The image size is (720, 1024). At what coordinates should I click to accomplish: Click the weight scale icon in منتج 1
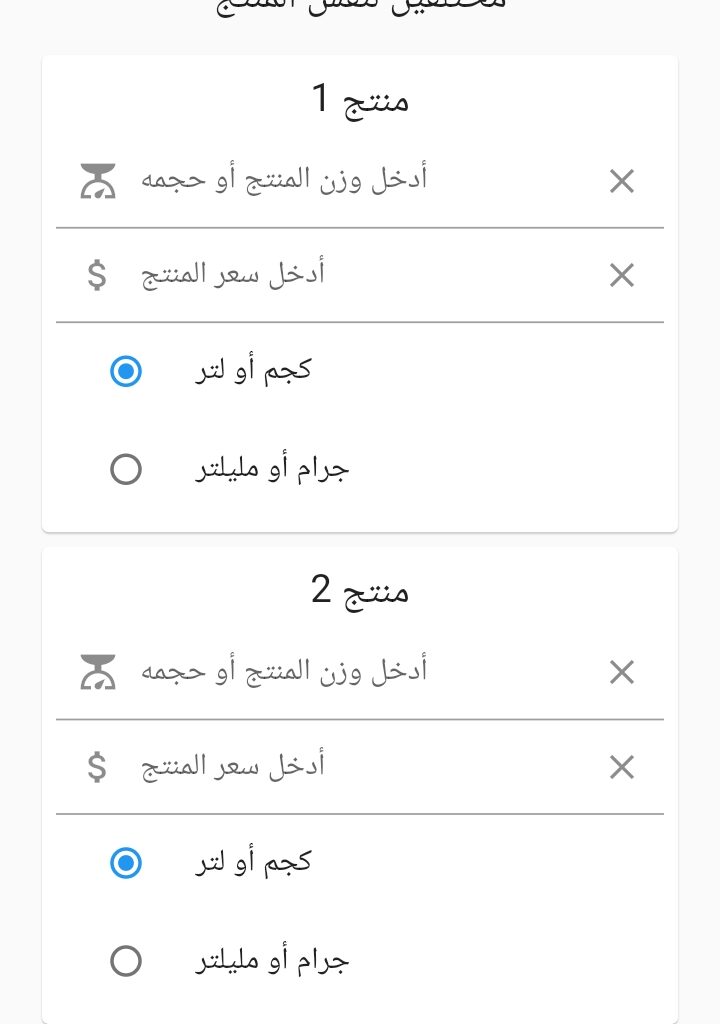pyautogui.click(x=98, y=181)
